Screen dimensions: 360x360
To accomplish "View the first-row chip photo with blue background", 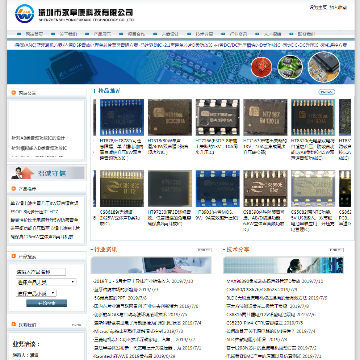I will [122, 117].
